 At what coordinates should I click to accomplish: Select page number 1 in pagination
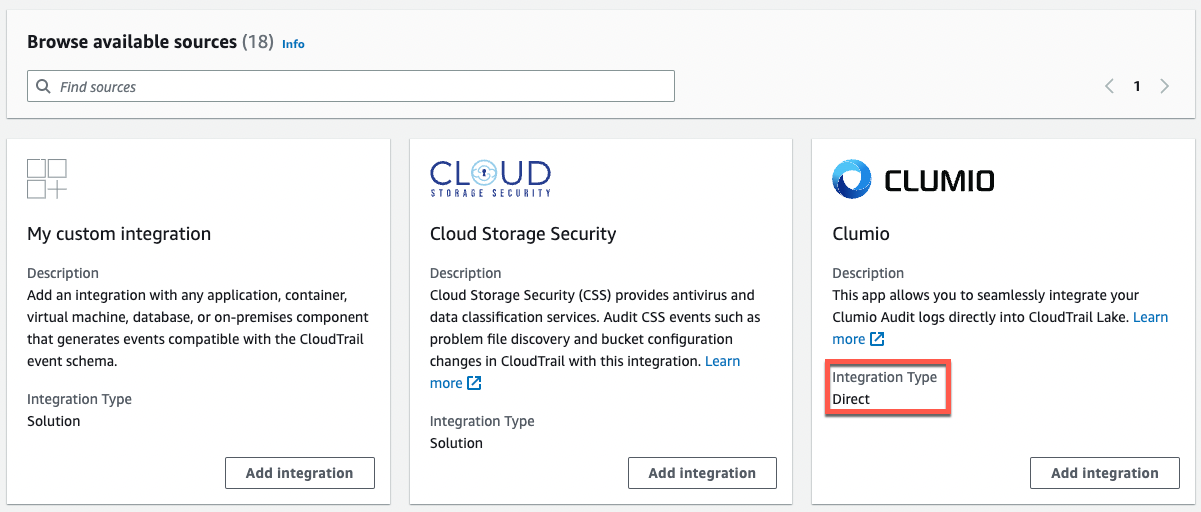(x=1136, y=87)
